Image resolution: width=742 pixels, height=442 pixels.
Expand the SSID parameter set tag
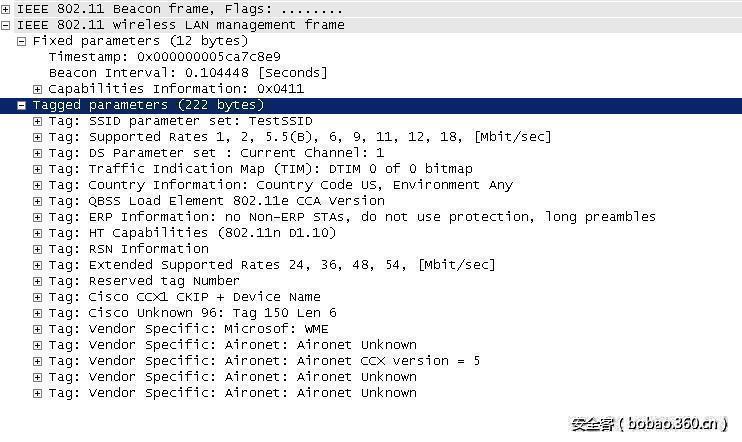point(38,121)
